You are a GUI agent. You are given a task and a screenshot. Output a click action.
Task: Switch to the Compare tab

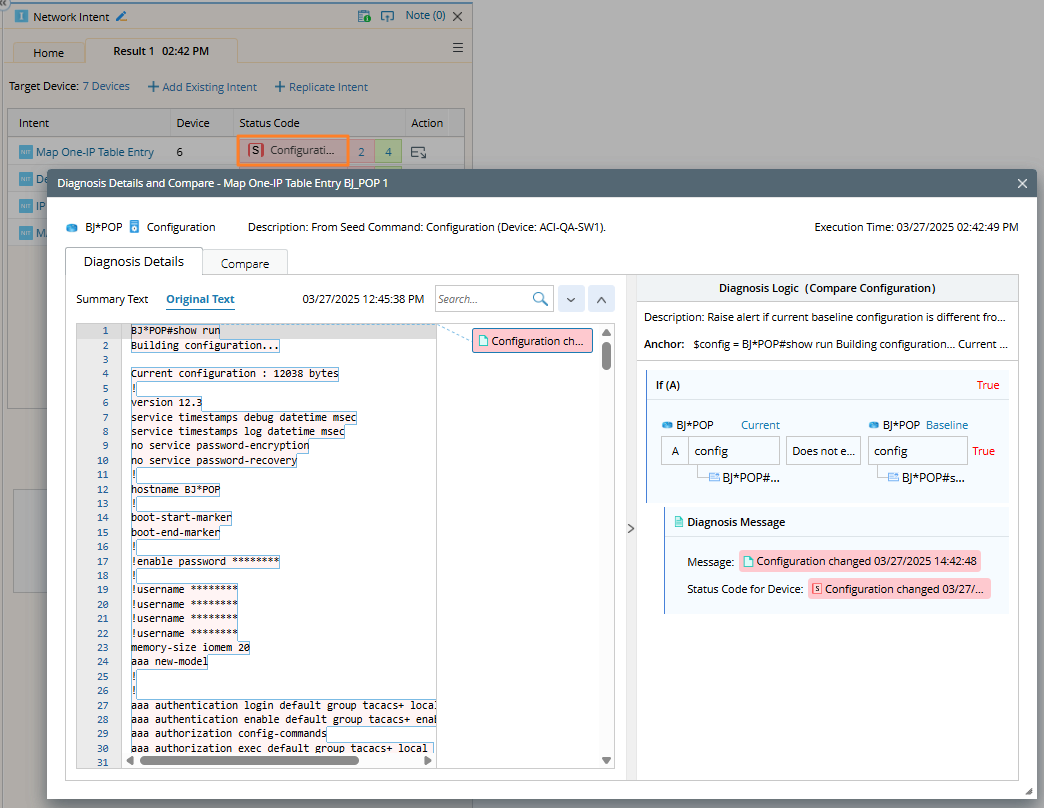click(x=245, y=264)
